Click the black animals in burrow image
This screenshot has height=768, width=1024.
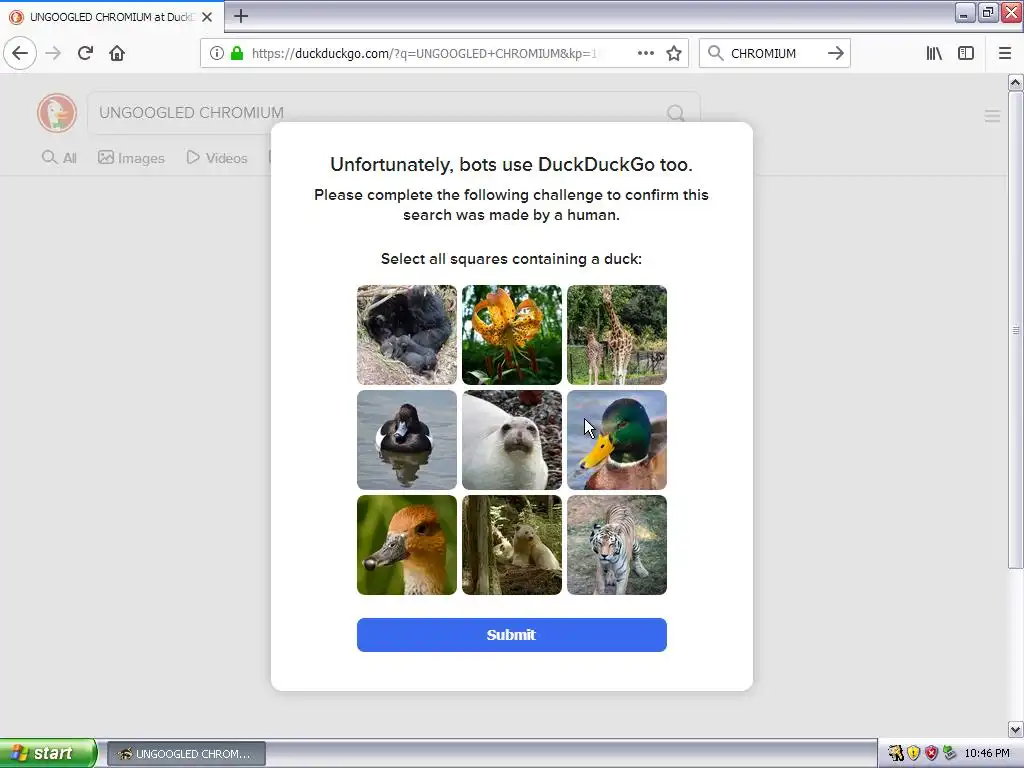[407, 335]
